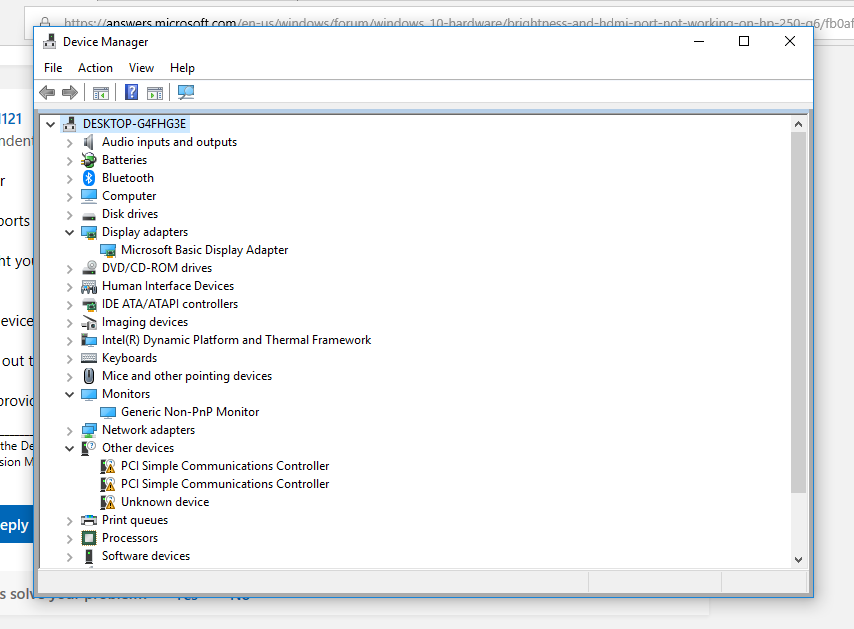This screenshot has height=629, width=854.
Task: Click the IDE ATA/ATAPI controllers icon
Action: pyautogui.click(x=89, y=304)
